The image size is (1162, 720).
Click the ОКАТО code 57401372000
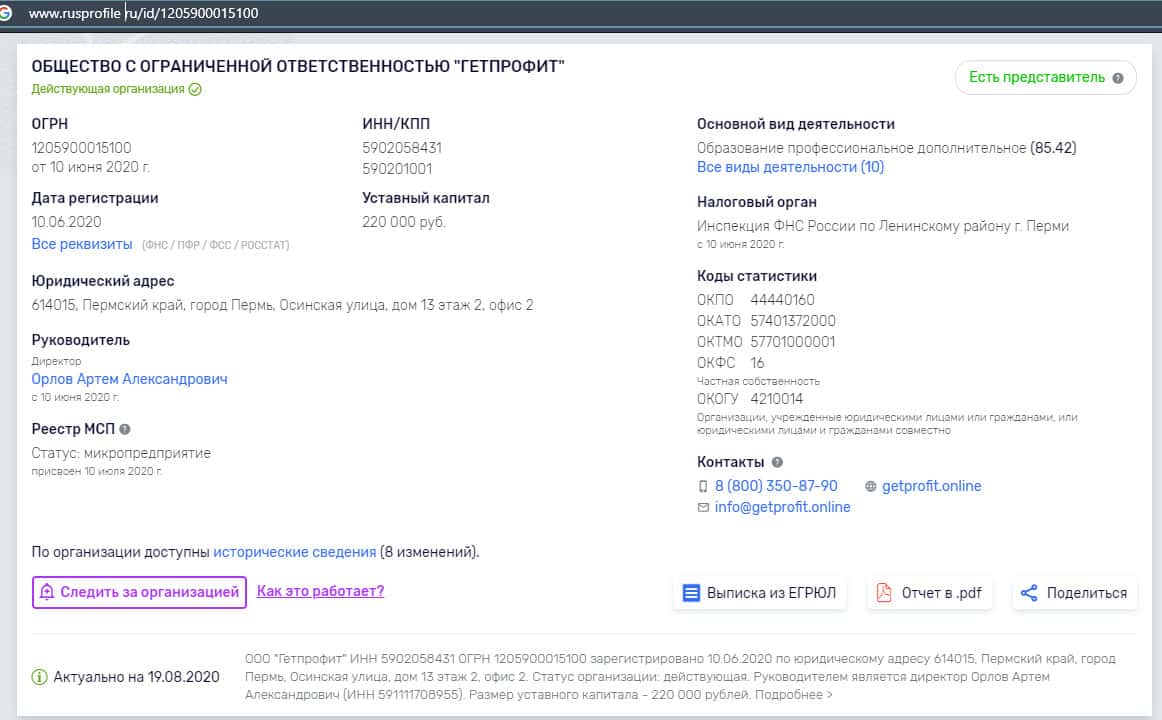click(x=793, y=321)
